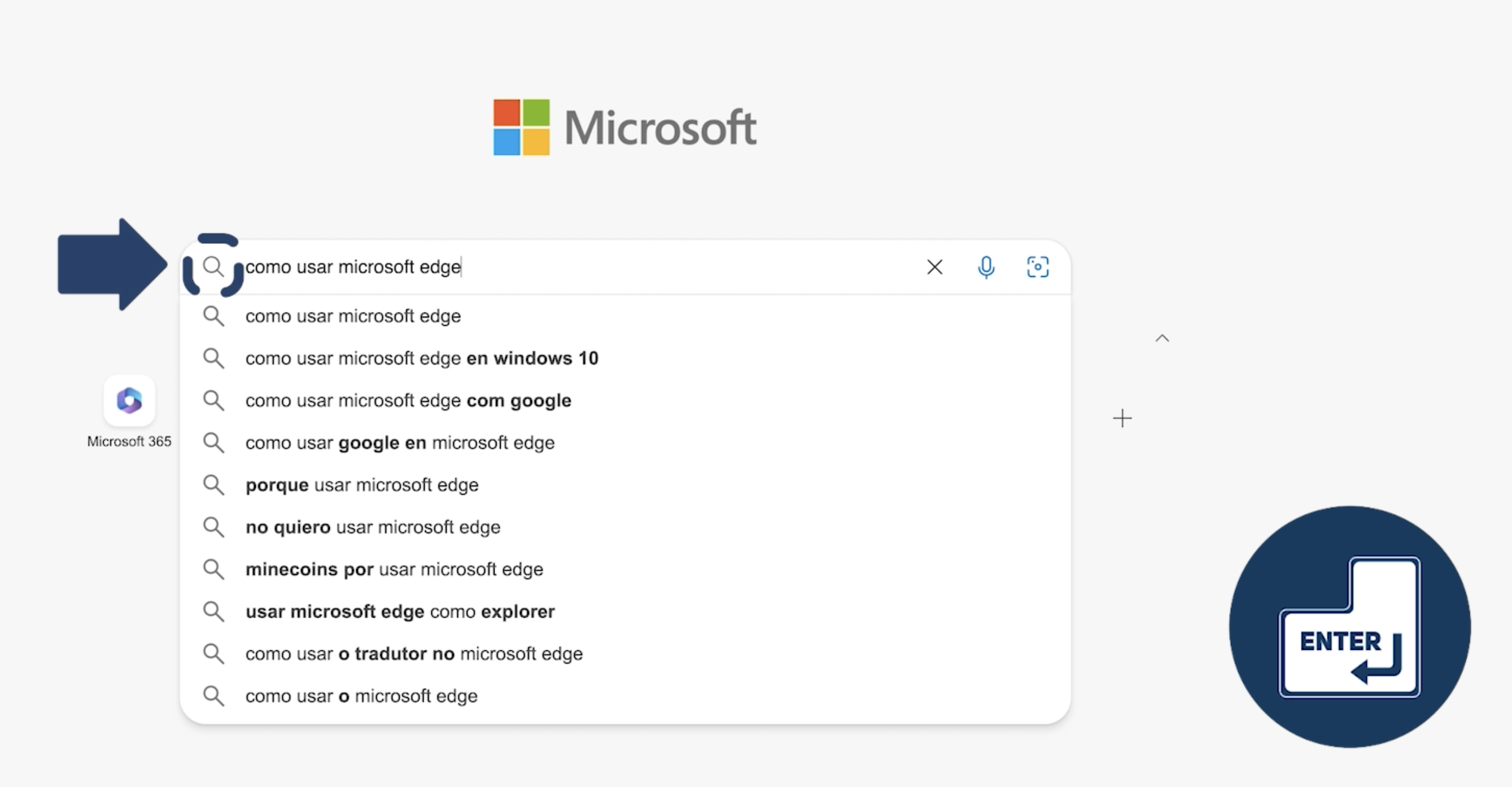Open visual search via the camera icon
This screenshot has height=787, width=1512.
point(1038,267)
